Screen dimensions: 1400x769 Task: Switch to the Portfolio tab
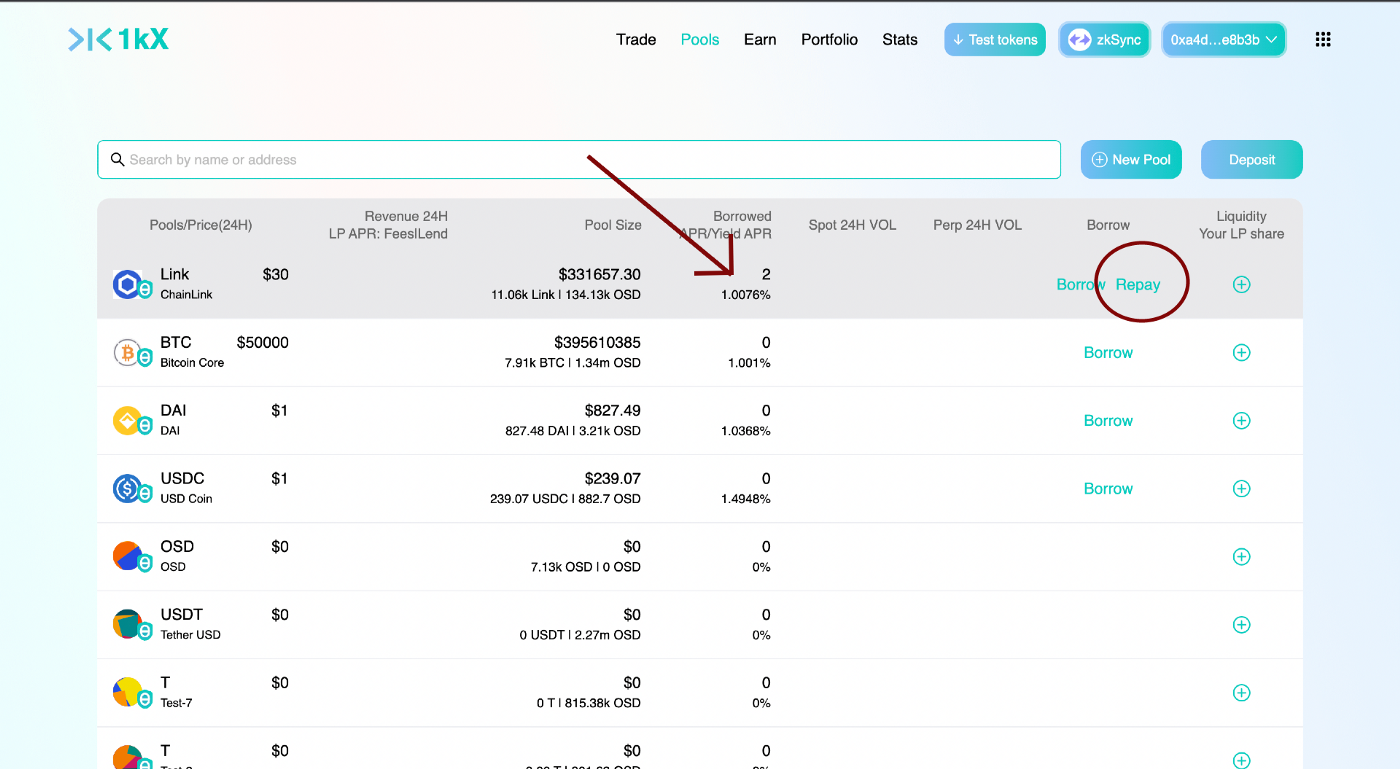tap(829, 40)
